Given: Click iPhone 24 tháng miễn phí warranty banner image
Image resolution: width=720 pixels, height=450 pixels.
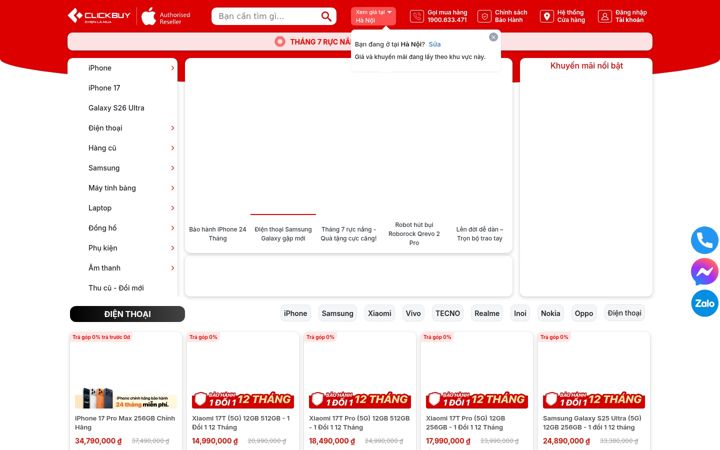Looking at the screenshot, I should [125, 398].
